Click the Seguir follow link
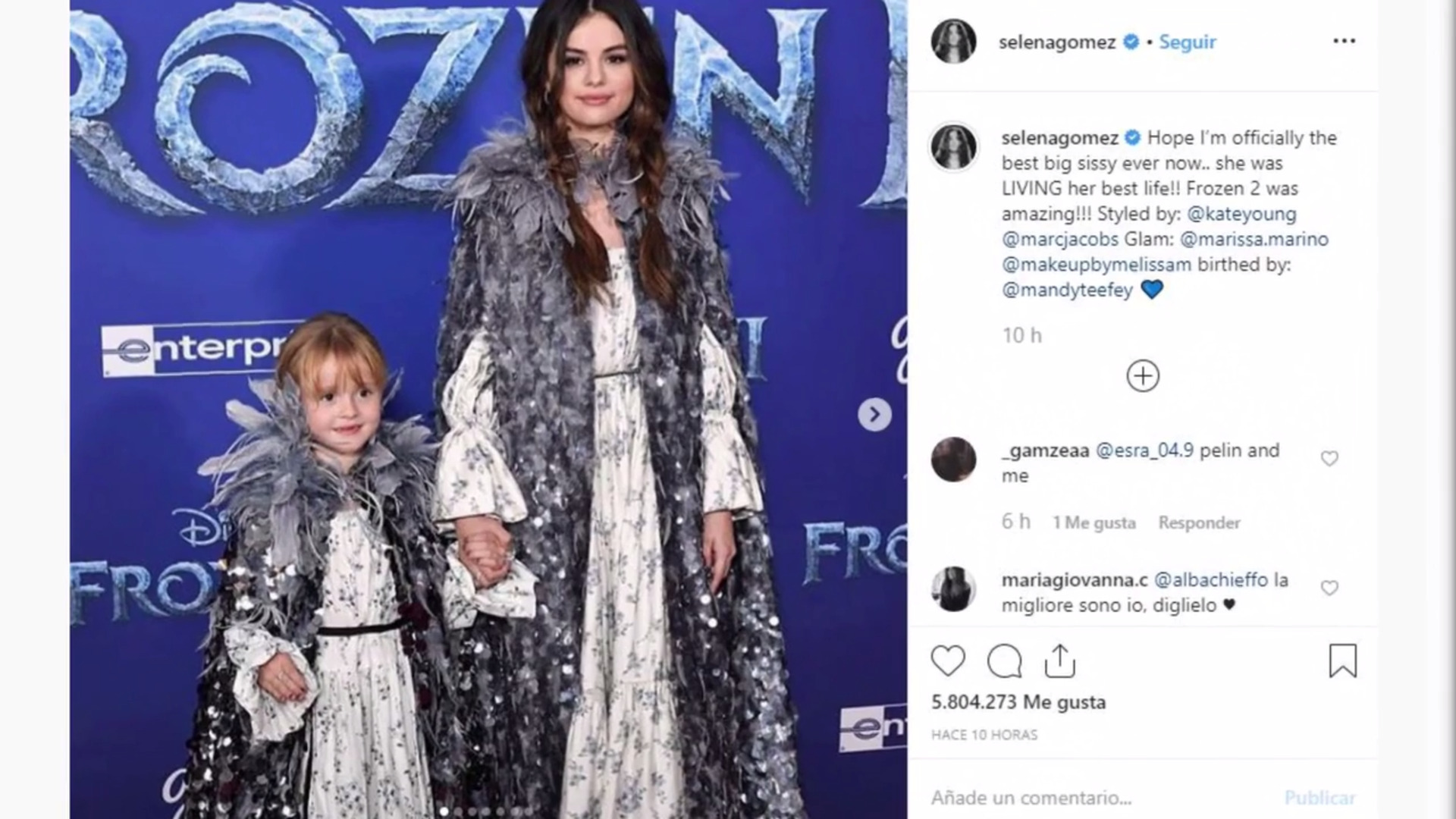1456x819 pixels. [1188, 42]
